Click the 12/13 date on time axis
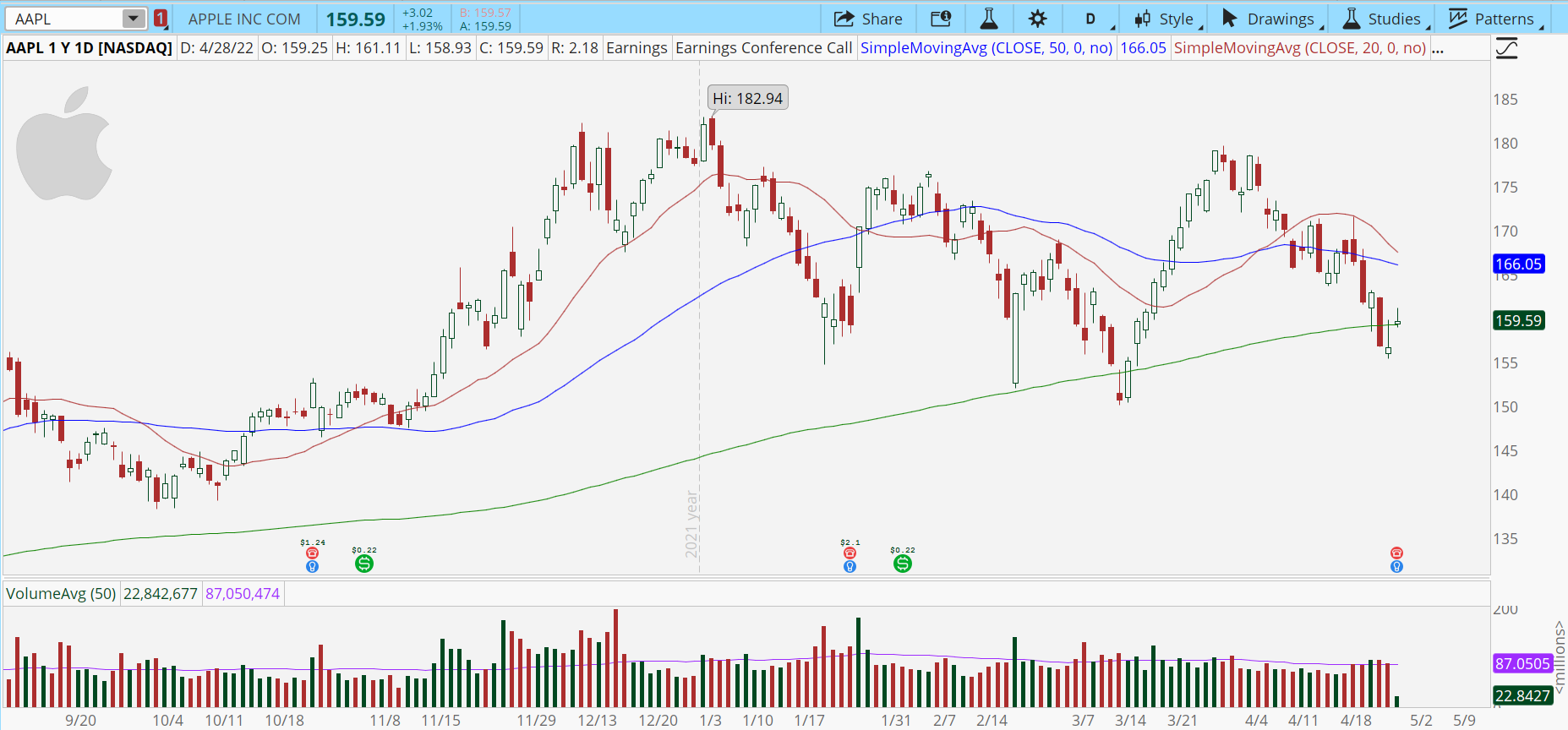Image resolution: width=1568 pixels, height=730 pixels. (598, 721)
